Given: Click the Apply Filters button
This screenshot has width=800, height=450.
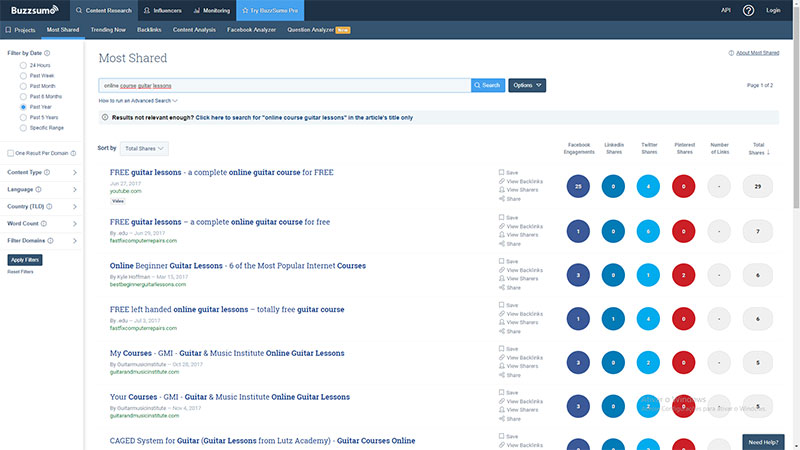Looking at the screenshot, I should pos(25,260).
